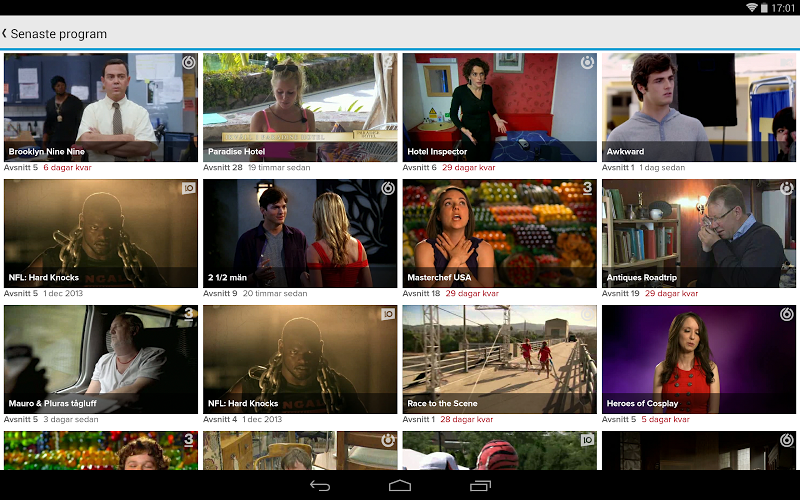The width and height of the screenshot is (800, 500).
Task: Go back using the Senaste program arrow
Action: click(x=4, y=34)
